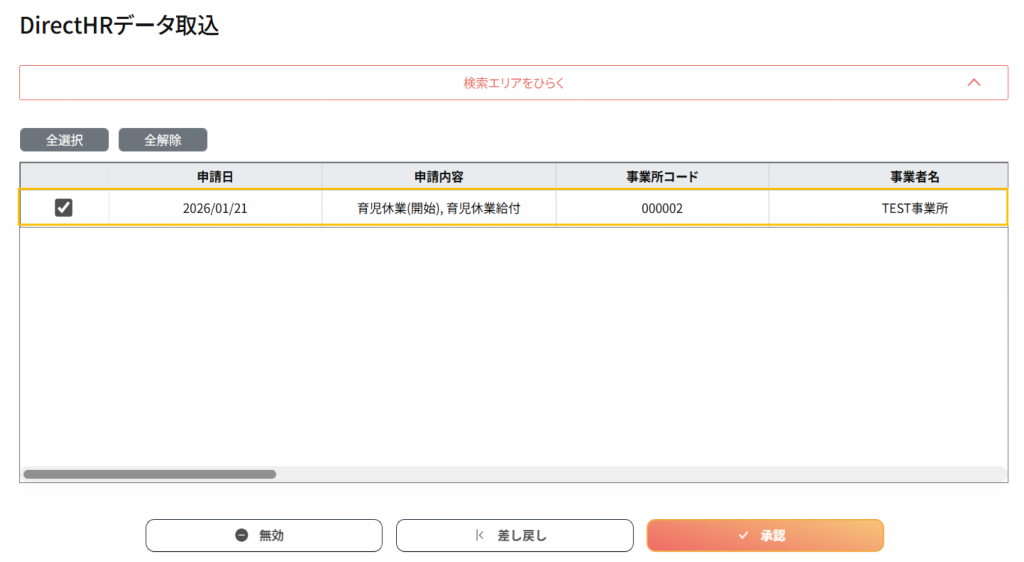Click the return arrow icon in 差し戻し

(x=480, y=536)
